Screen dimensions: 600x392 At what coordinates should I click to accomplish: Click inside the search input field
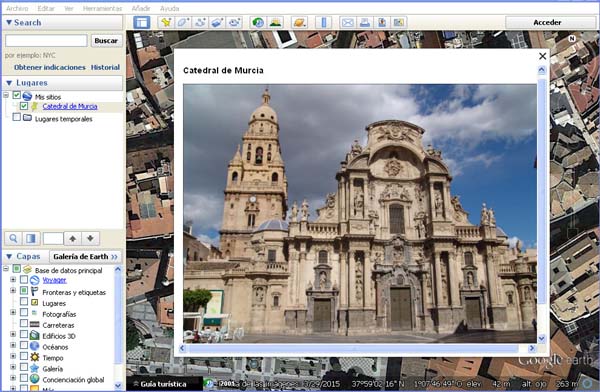pyautogui.click(x=46, y=41)
